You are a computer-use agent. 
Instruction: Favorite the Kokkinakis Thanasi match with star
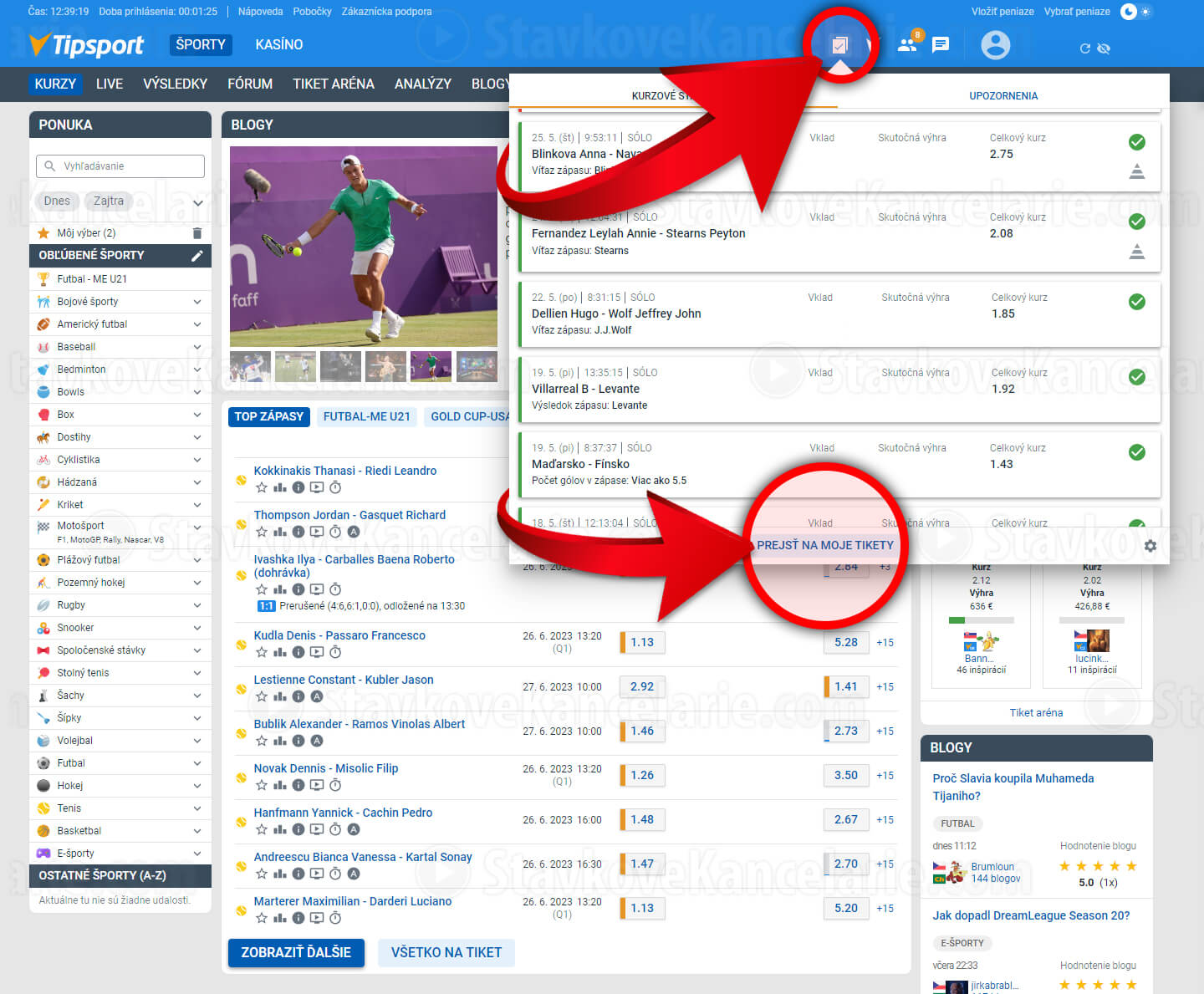262,487
